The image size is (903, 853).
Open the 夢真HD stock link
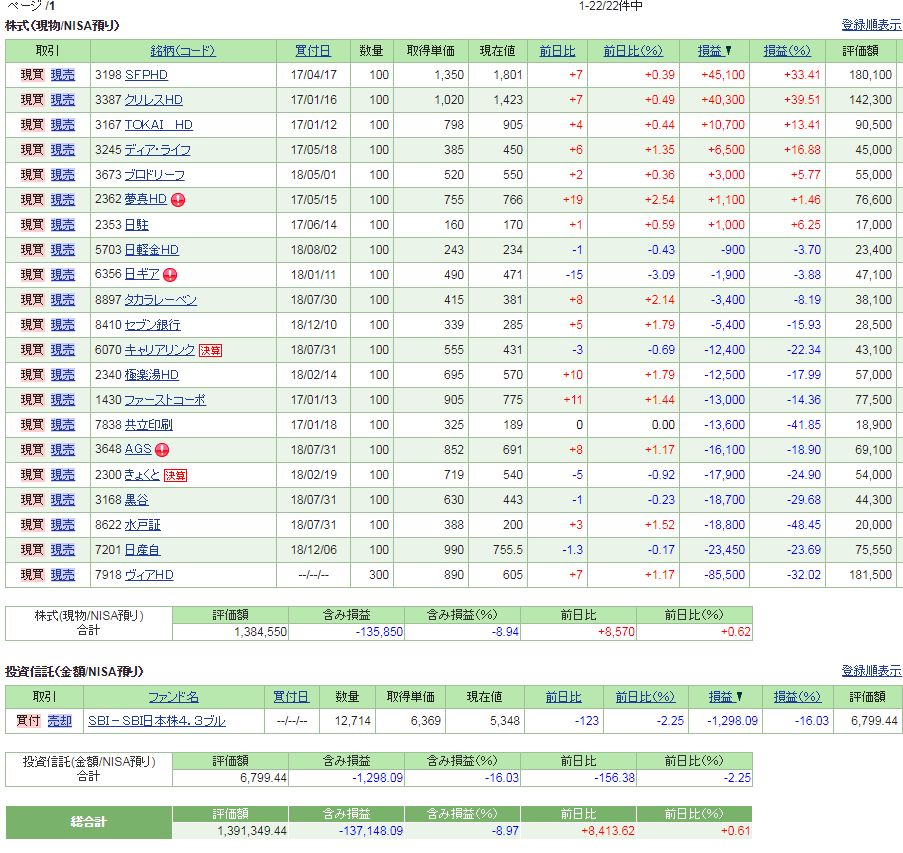146,199
